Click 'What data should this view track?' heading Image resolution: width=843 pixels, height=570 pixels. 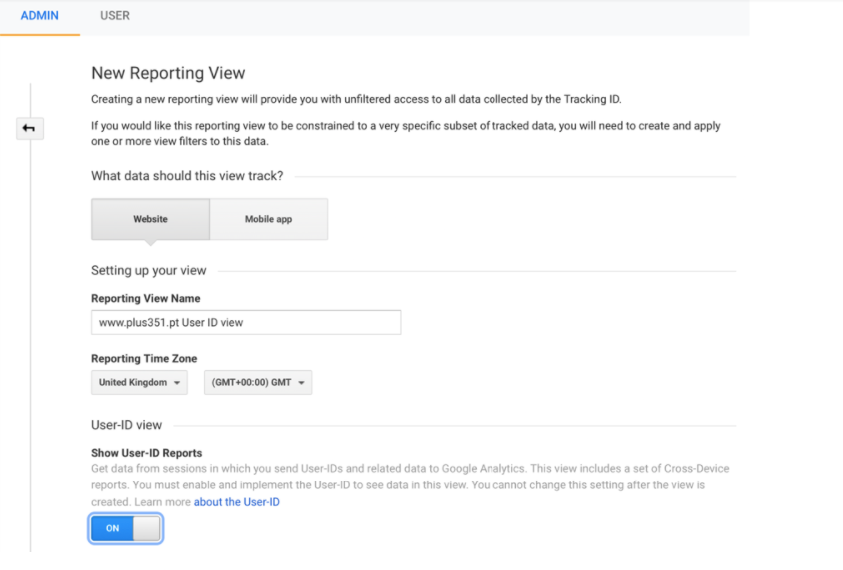(x=187, y=176)
